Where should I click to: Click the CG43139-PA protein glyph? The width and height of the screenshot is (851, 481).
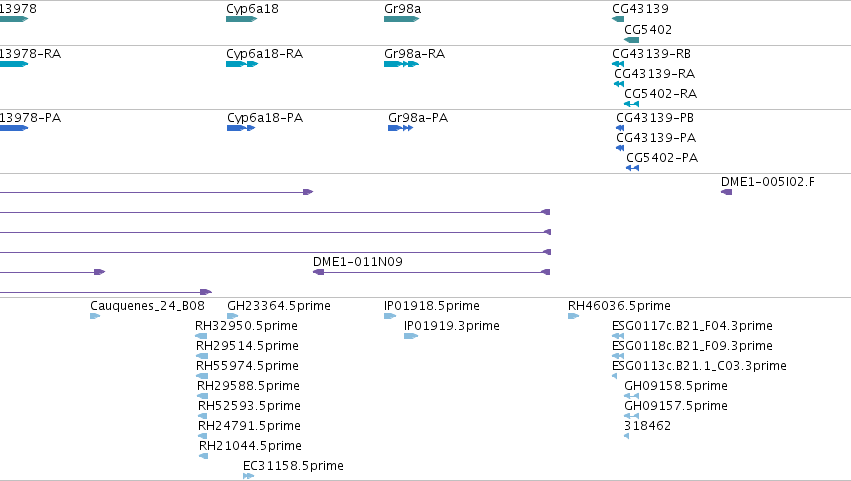pyautogui.click(x=620, y=148)
